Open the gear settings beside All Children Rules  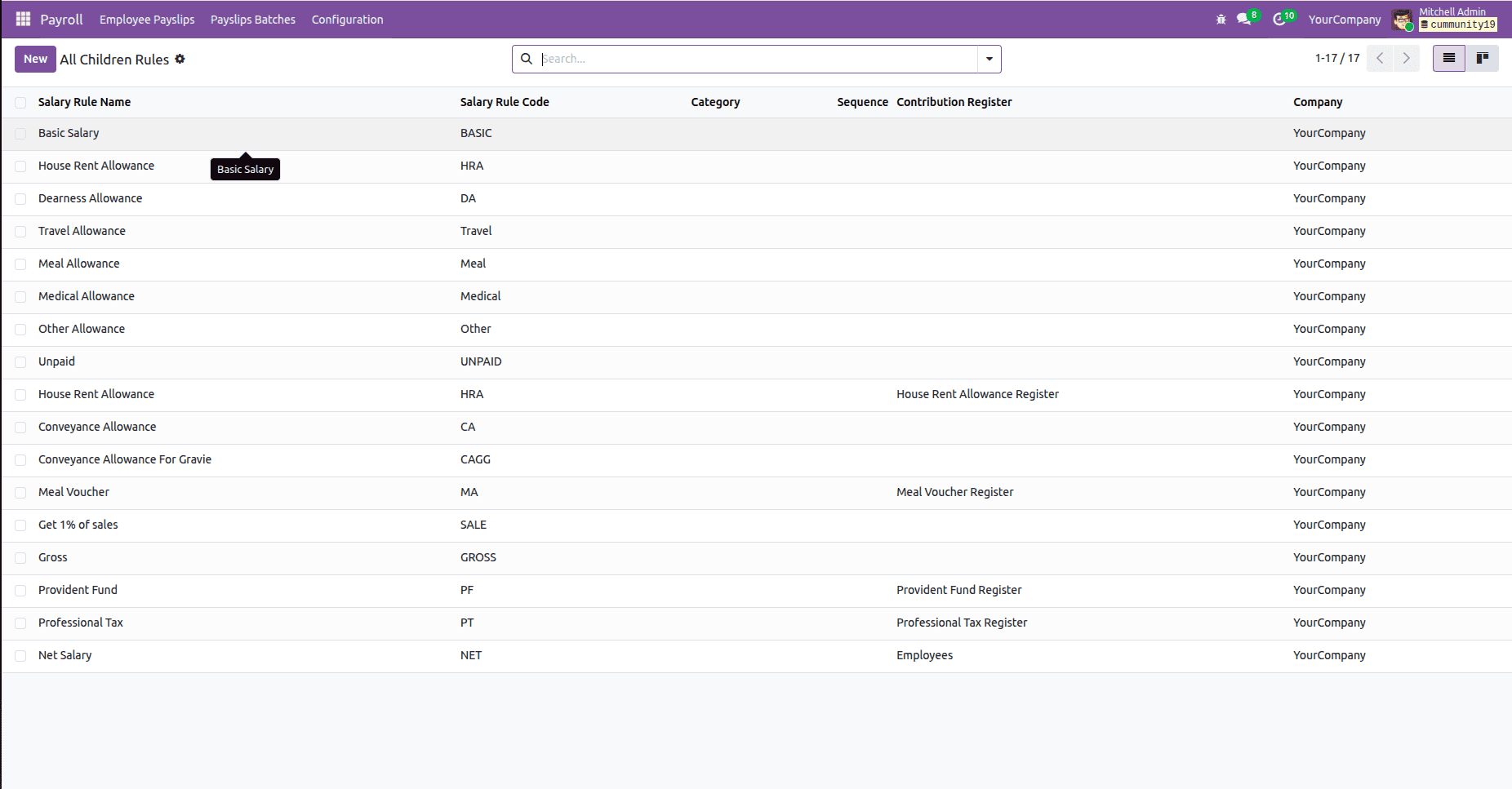[x=180, y=59]
